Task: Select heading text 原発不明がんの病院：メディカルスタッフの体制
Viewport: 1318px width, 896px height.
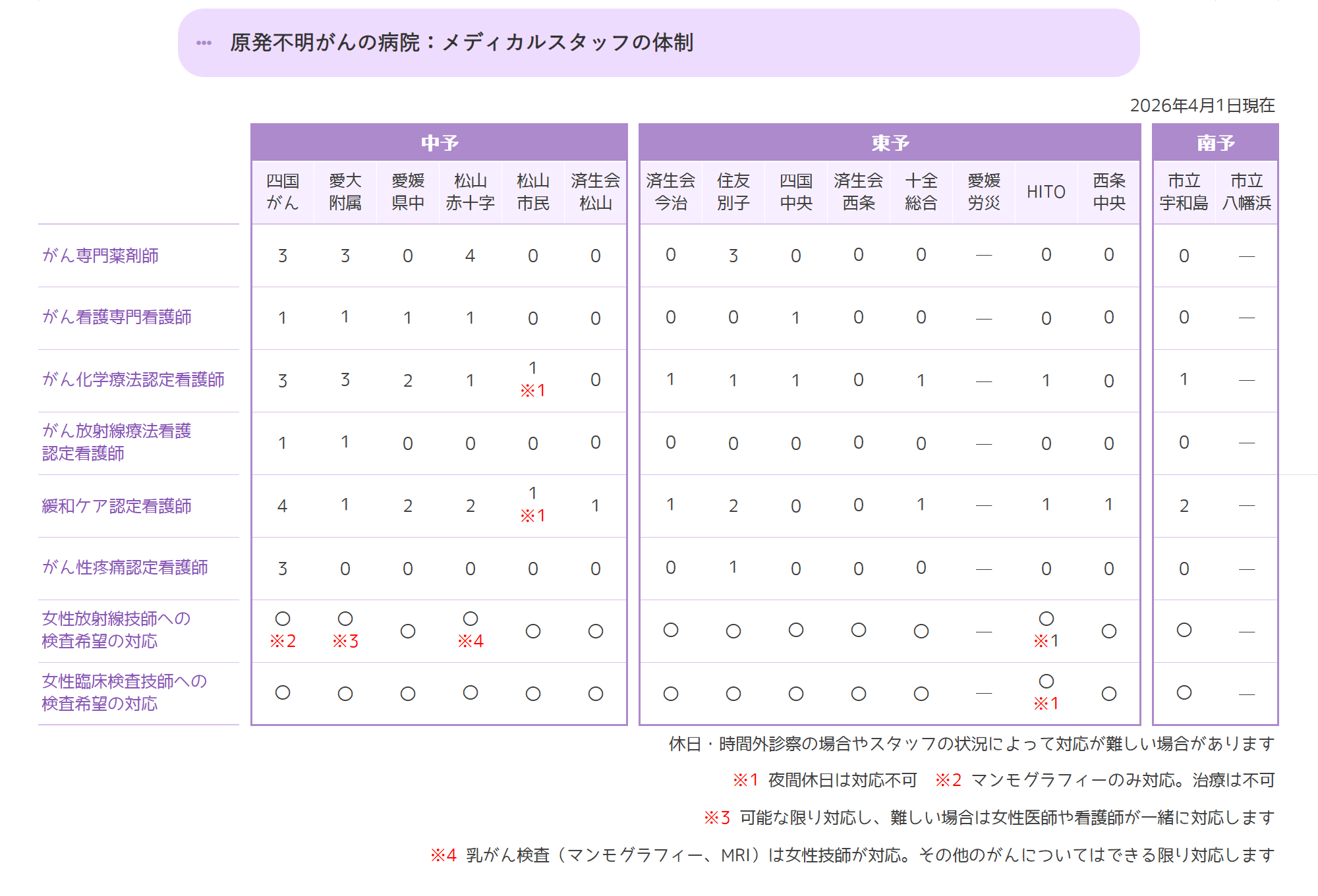Action: 461,43
